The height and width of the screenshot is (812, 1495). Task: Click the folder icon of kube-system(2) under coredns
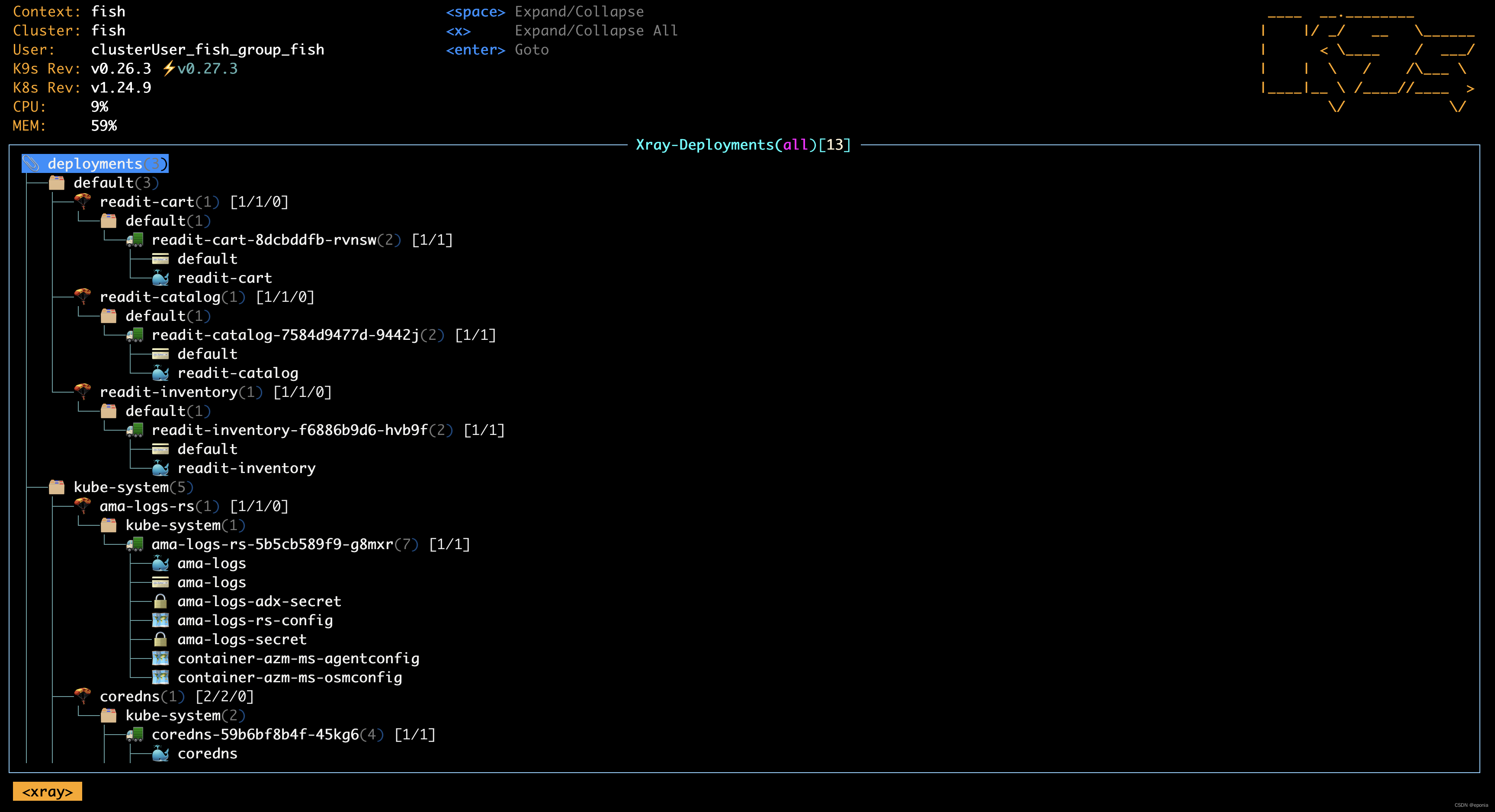click(109, 715)
